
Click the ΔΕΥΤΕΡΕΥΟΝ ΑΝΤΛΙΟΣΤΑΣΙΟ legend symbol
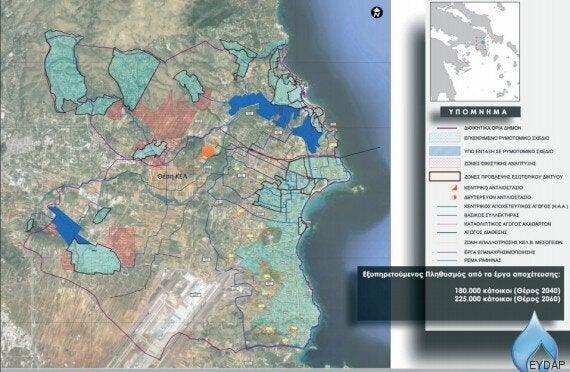point(454,197)
